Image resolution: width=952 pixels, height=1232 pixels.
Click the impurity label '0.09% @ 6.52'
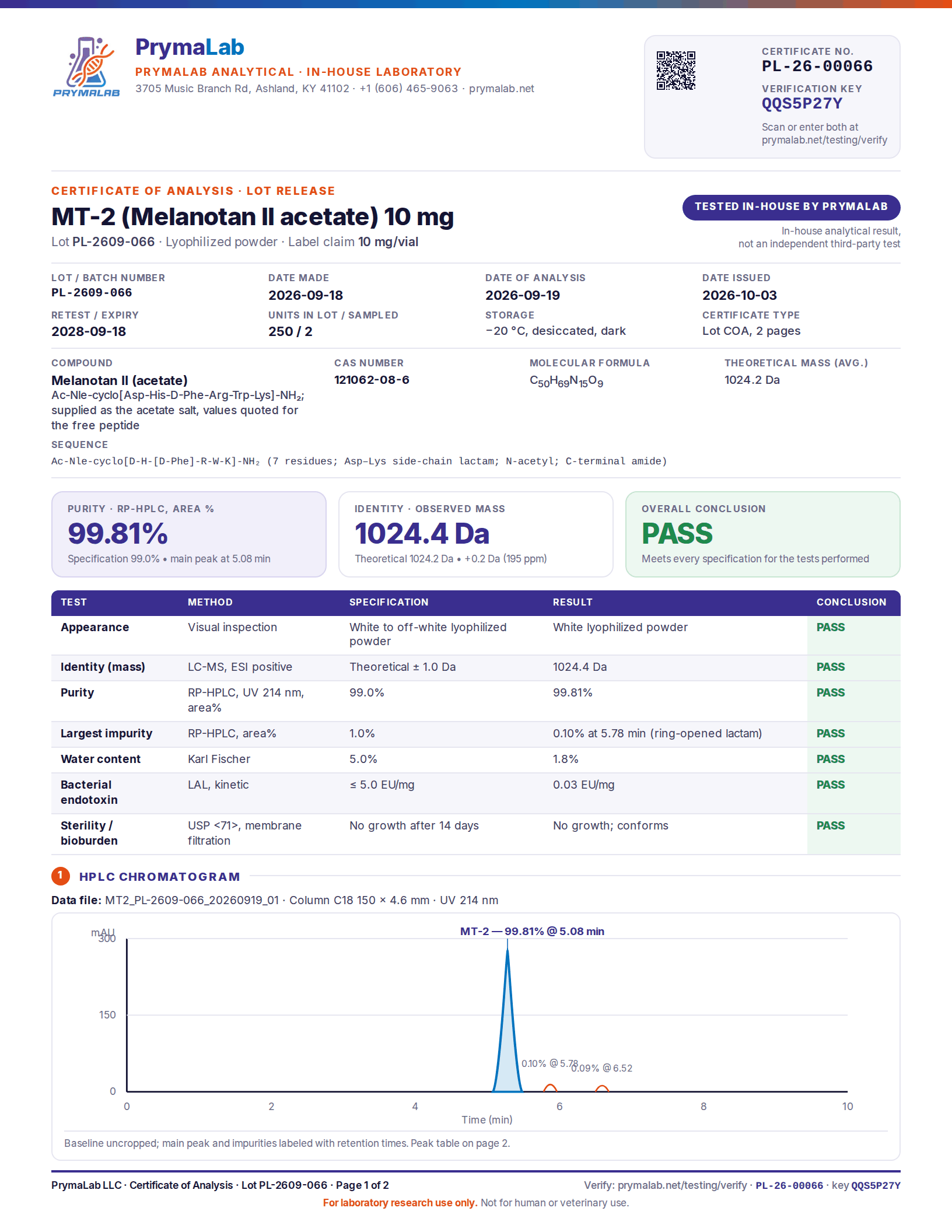point(602,1068)
